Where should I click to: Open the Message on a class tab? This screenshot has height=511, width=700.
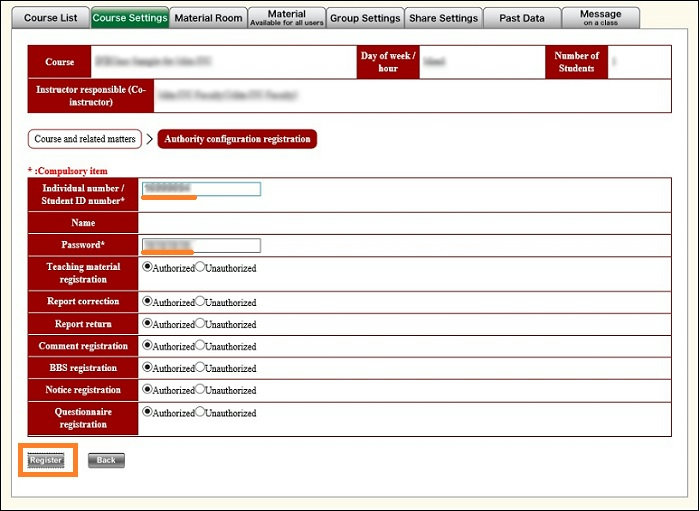601,18
